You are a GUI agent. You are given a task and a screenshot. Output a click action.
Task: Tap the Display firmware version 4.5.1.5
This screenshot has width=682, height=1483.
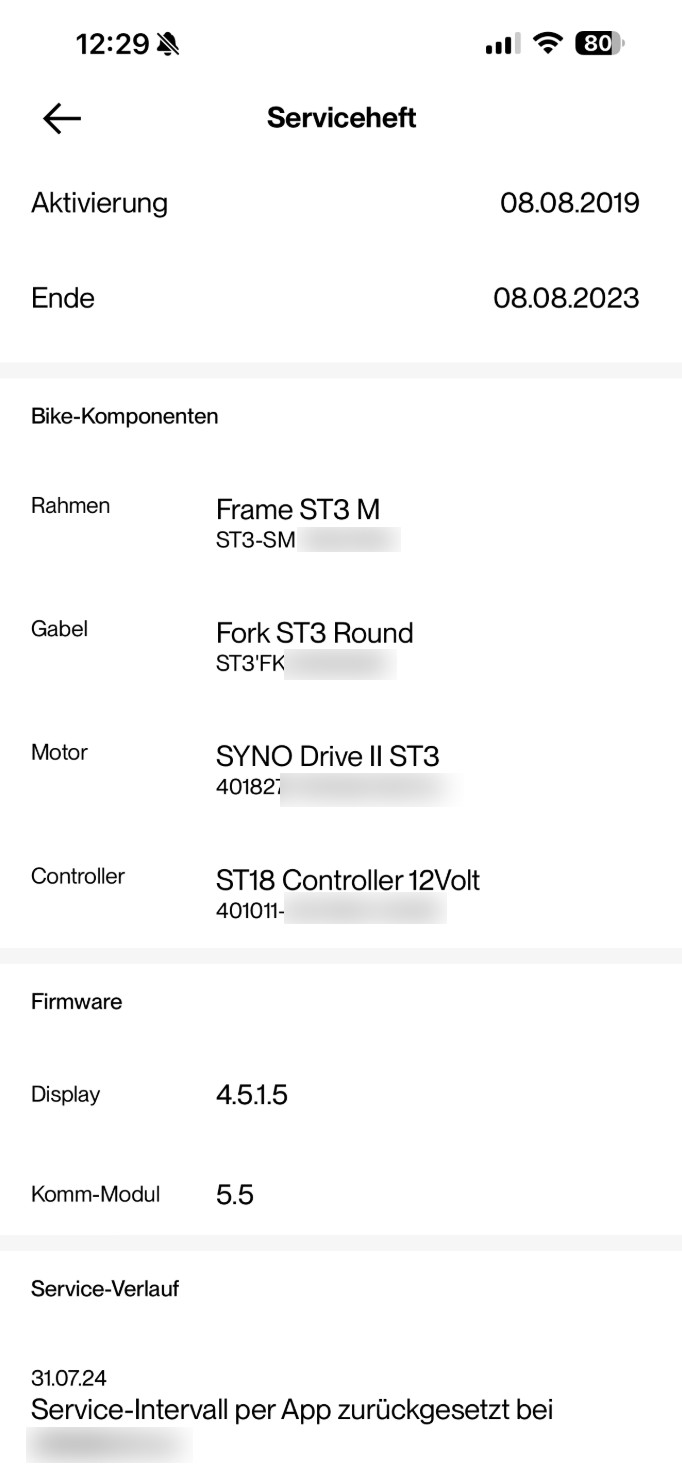(x=252, y=1095)
